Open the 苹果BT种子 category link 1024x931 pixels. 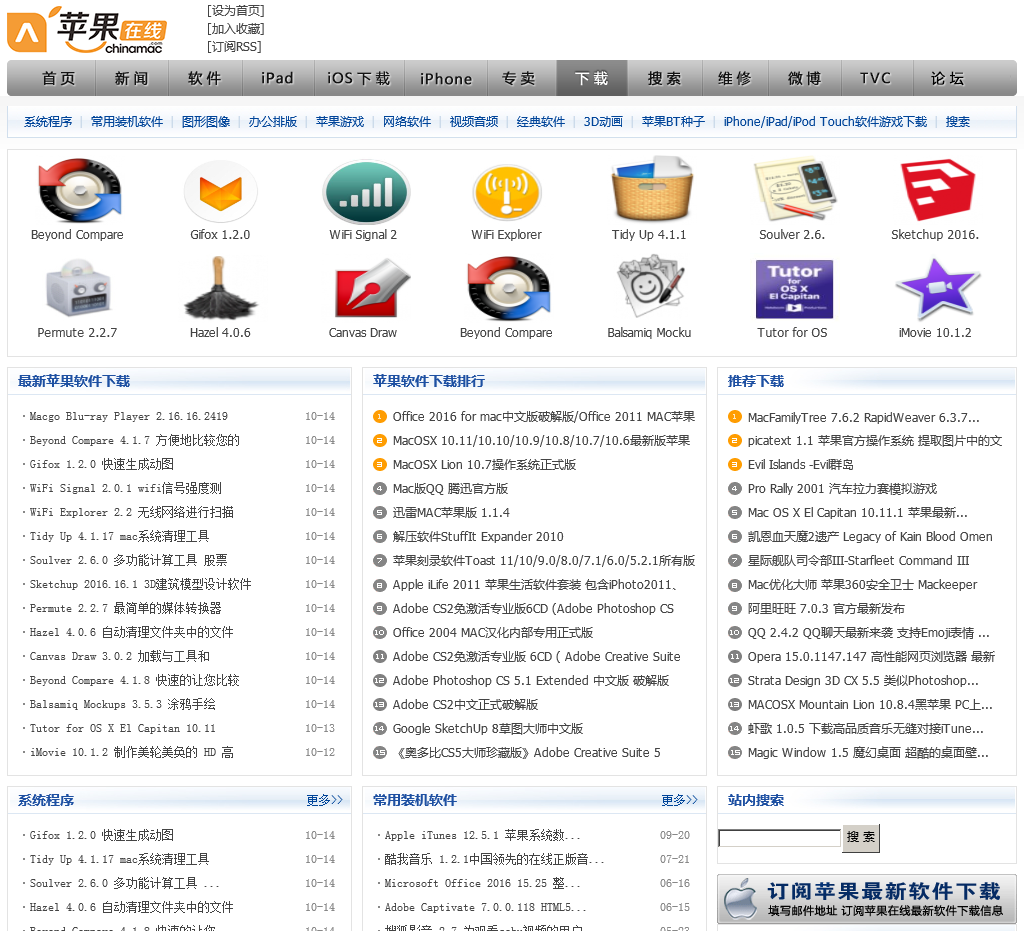673,121
